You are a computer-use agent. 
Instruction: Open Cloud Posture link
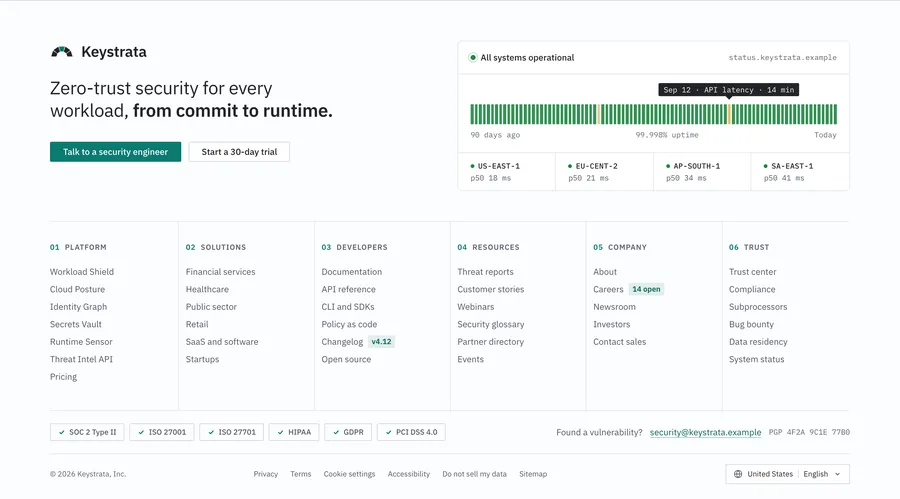pyautogui.click(x=77, y=289)
